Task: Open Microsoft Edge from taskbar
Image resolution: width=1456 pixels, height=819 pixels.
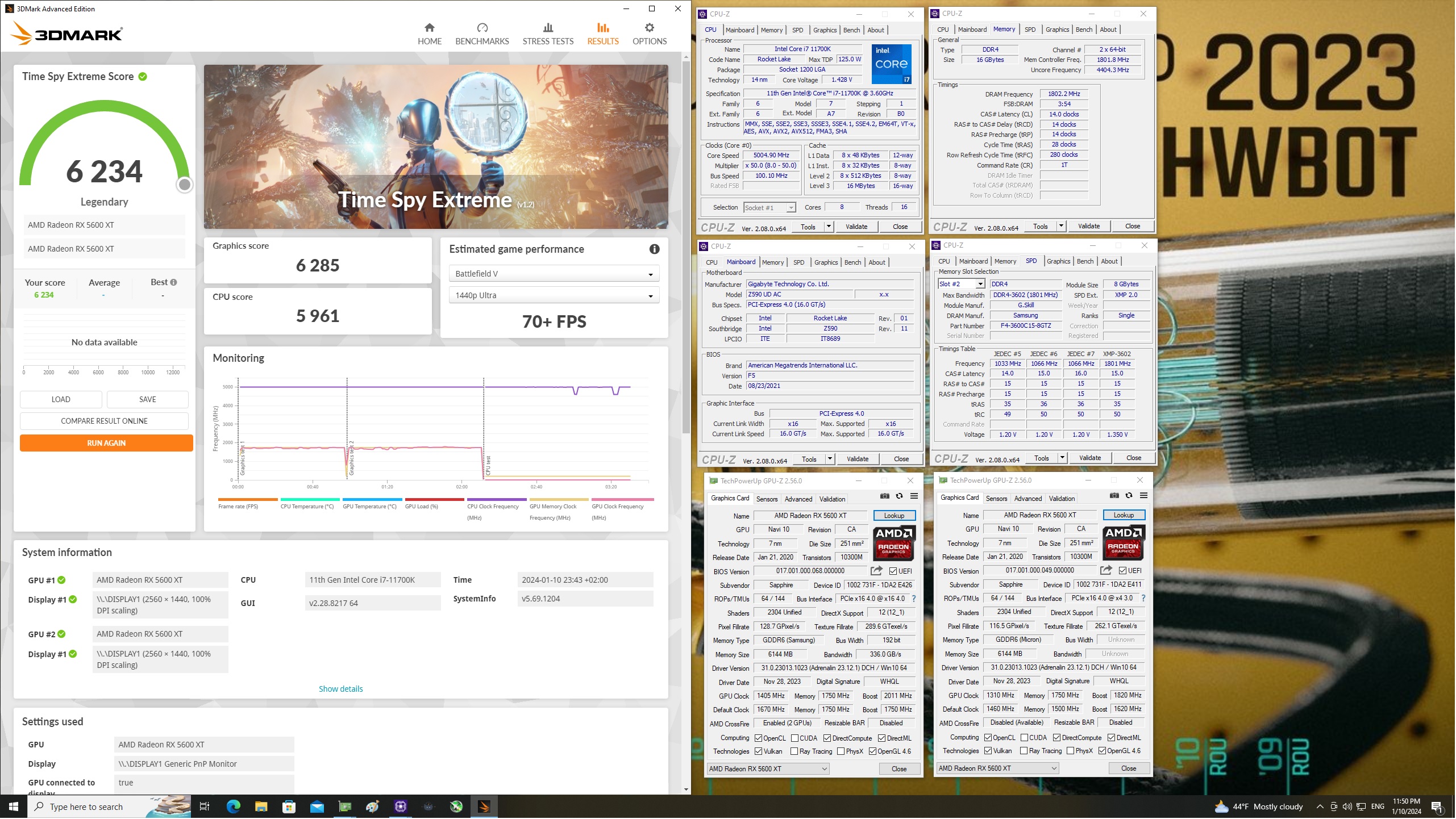Action: pos(234,807)
